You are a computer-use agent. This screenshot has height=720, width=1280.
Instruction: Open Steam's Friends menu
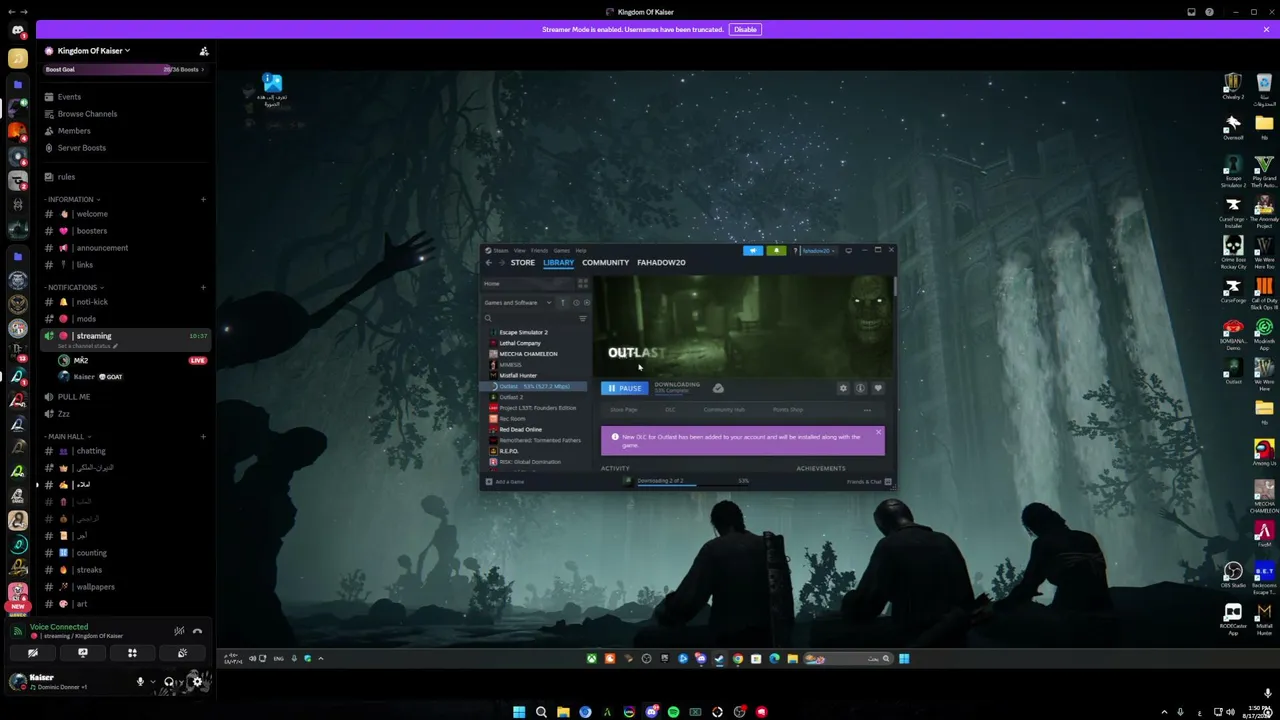(x=539, y=250)
